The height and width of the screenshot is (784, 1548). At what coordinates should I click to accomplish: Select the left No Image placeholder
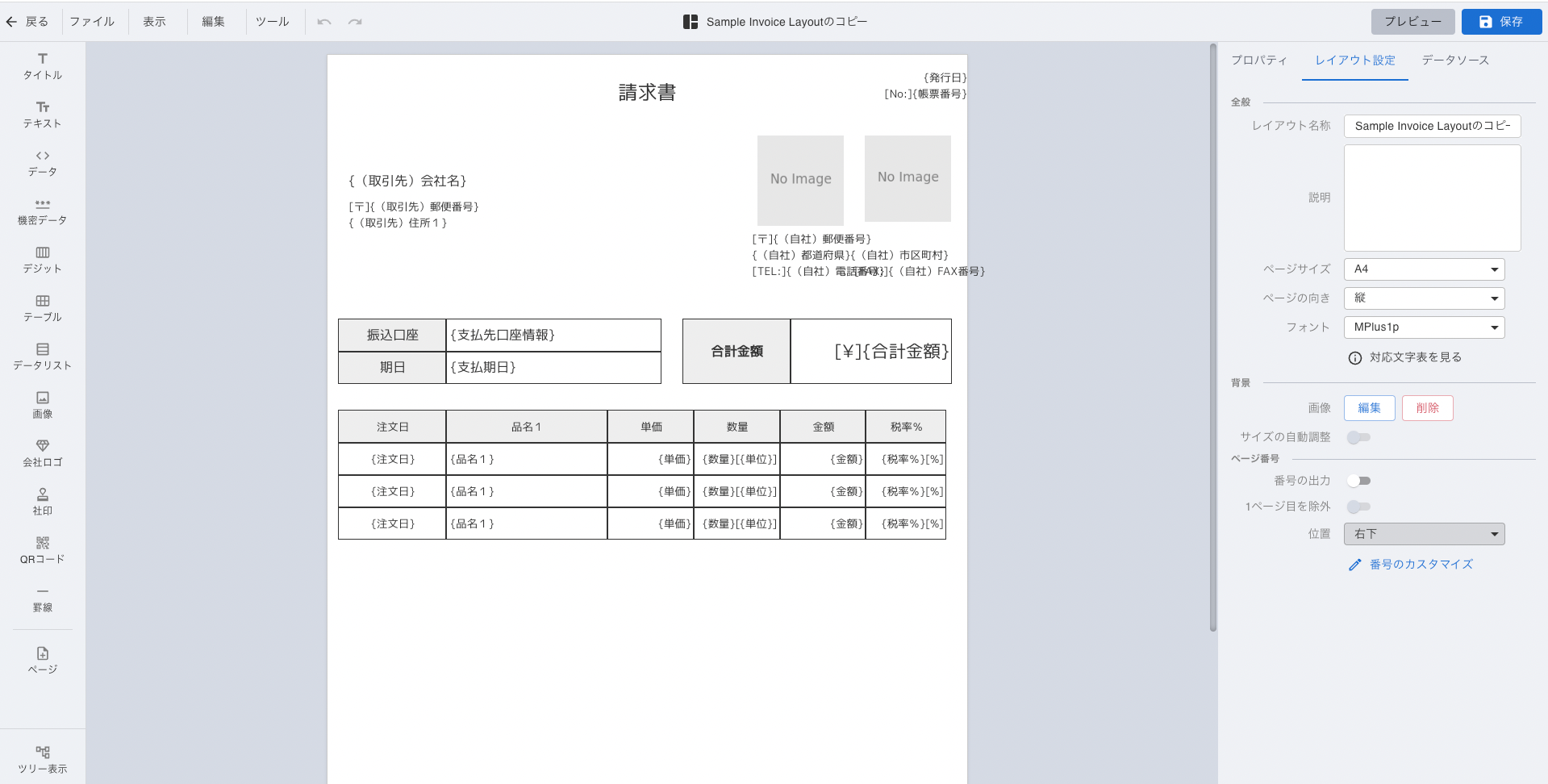pyautogui.click(x=800, y=179)
